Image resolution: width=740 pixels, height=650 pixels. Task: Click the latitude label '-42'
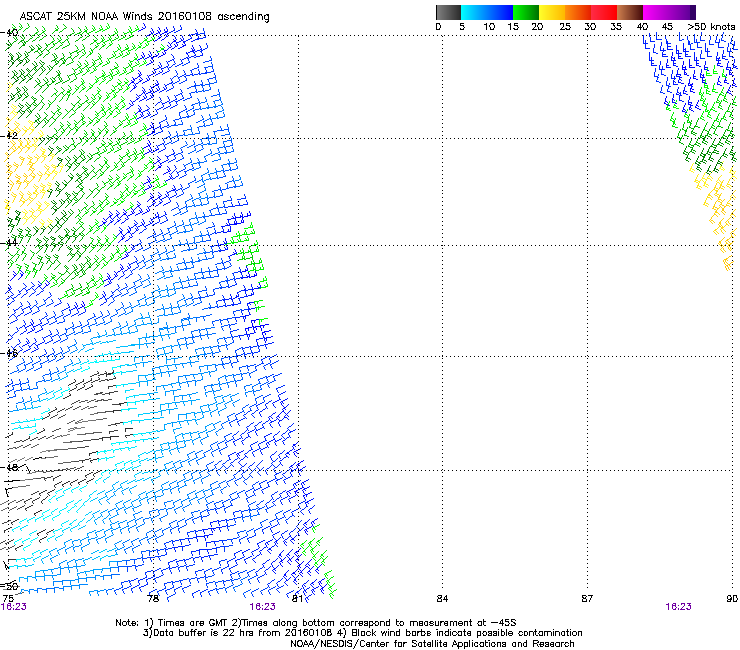[x=9, y=135]
